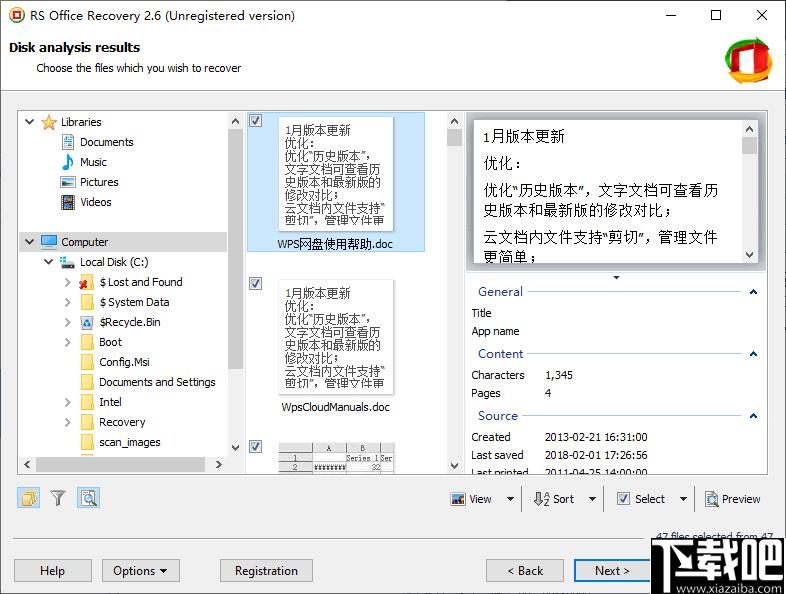Screen dimensions: 786x594
Task: Open the Select dropdown arrow
Action: (683, 499)
